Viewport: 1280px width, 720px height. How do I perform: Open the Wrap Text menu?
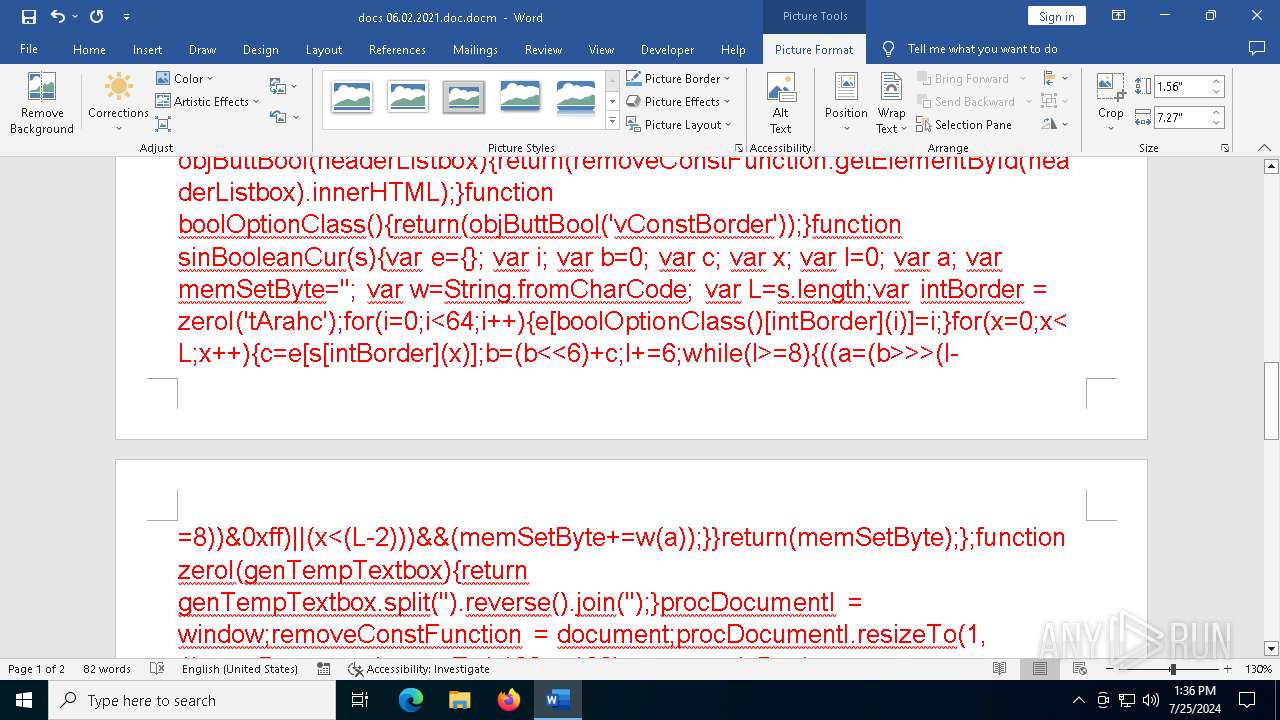[x=890, y=104]
